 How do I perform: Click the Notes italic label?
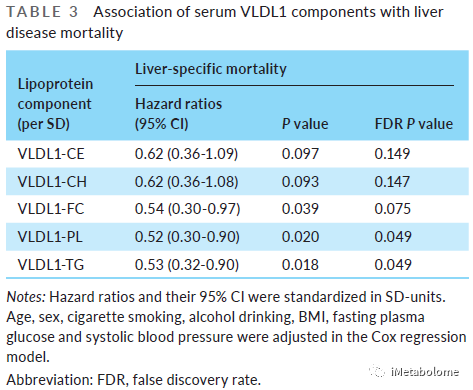click(x=26, y=297)
